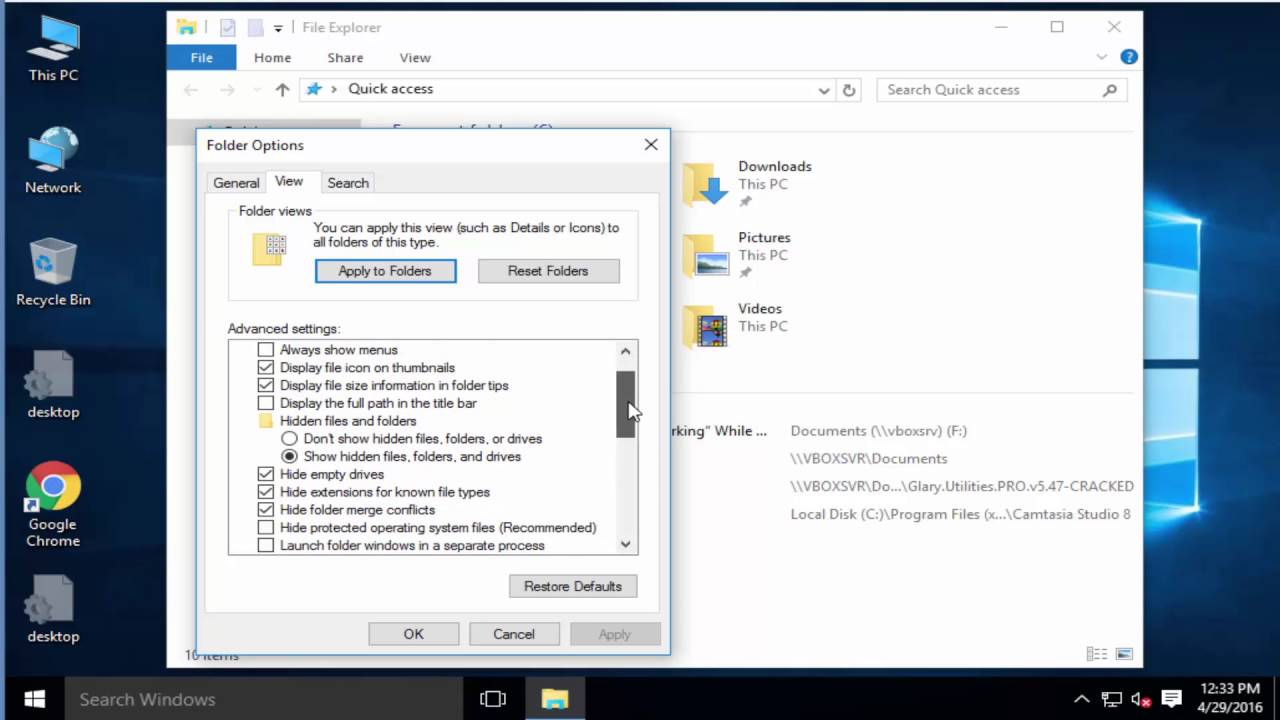Open the Downloads folder icon
The width and height of the screenshot is (1280, 720).
click(x=705, y=184)
